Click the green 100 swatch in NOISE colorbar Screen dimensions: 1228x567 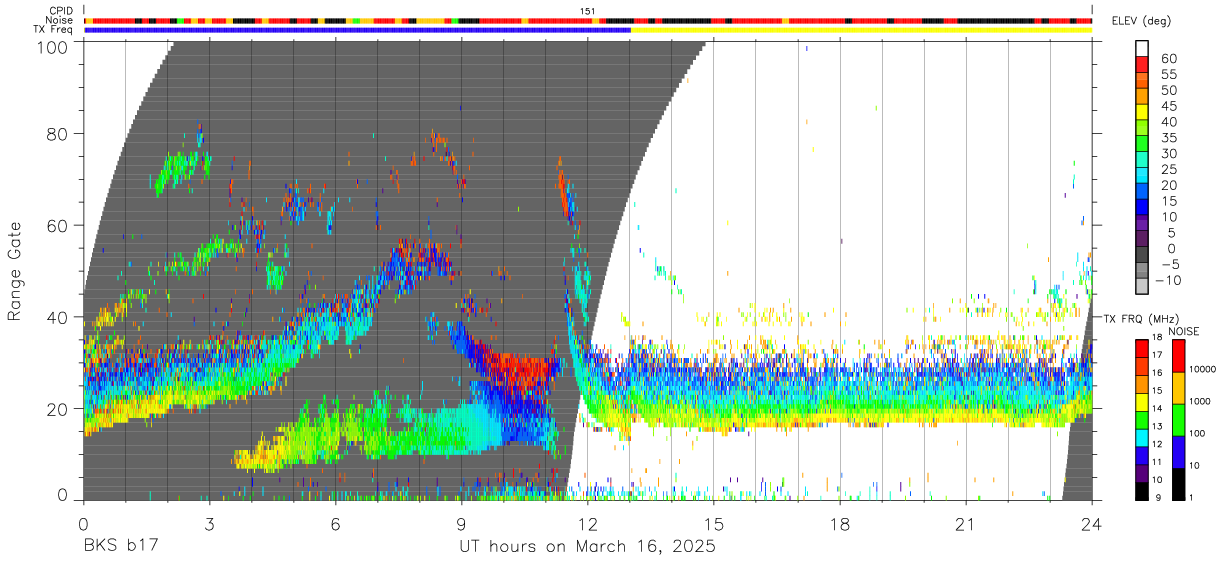[x=1178, y=420]
